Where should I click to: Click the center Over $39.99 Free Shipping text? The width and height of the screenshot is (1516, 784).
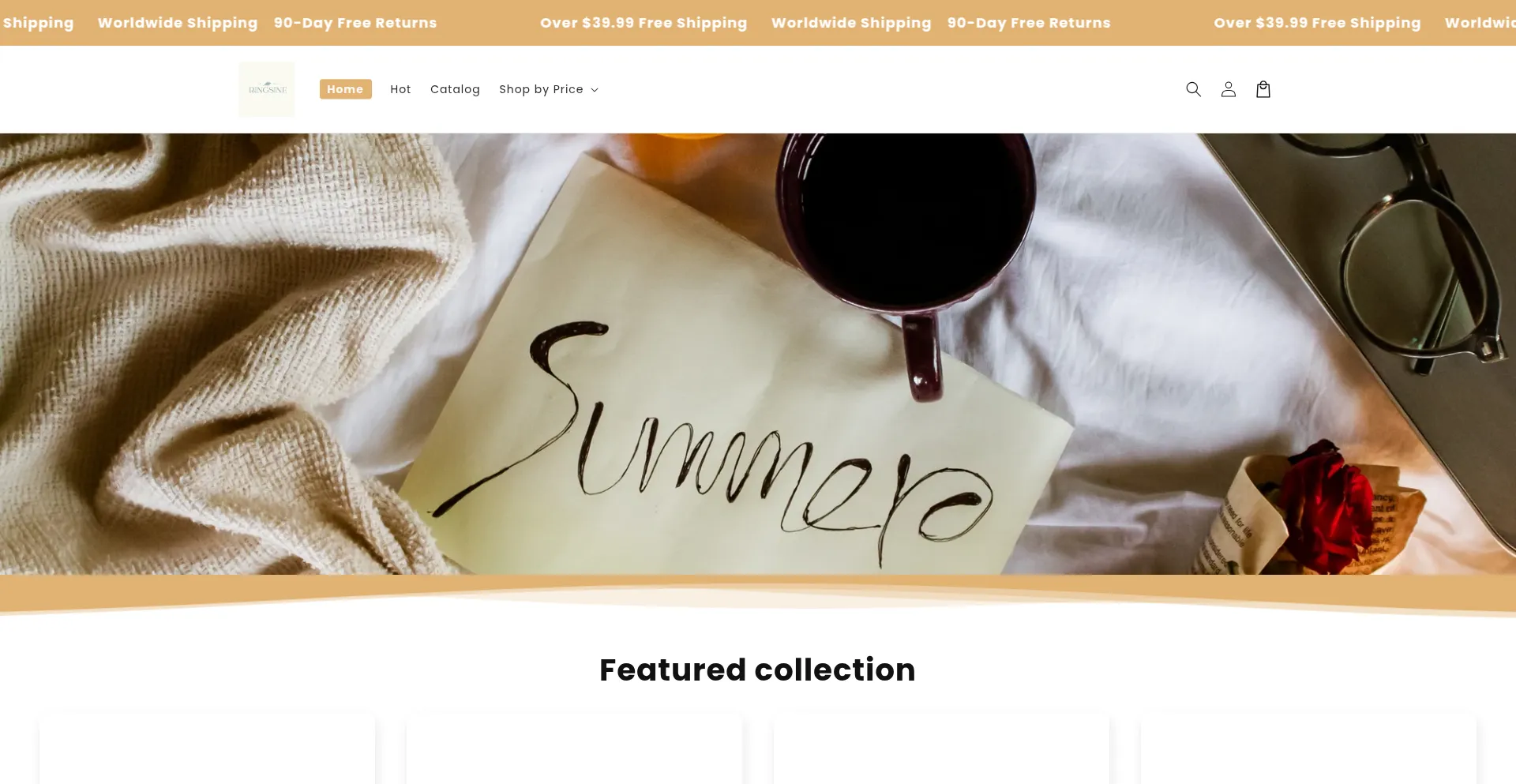click(x=644, y=23)
